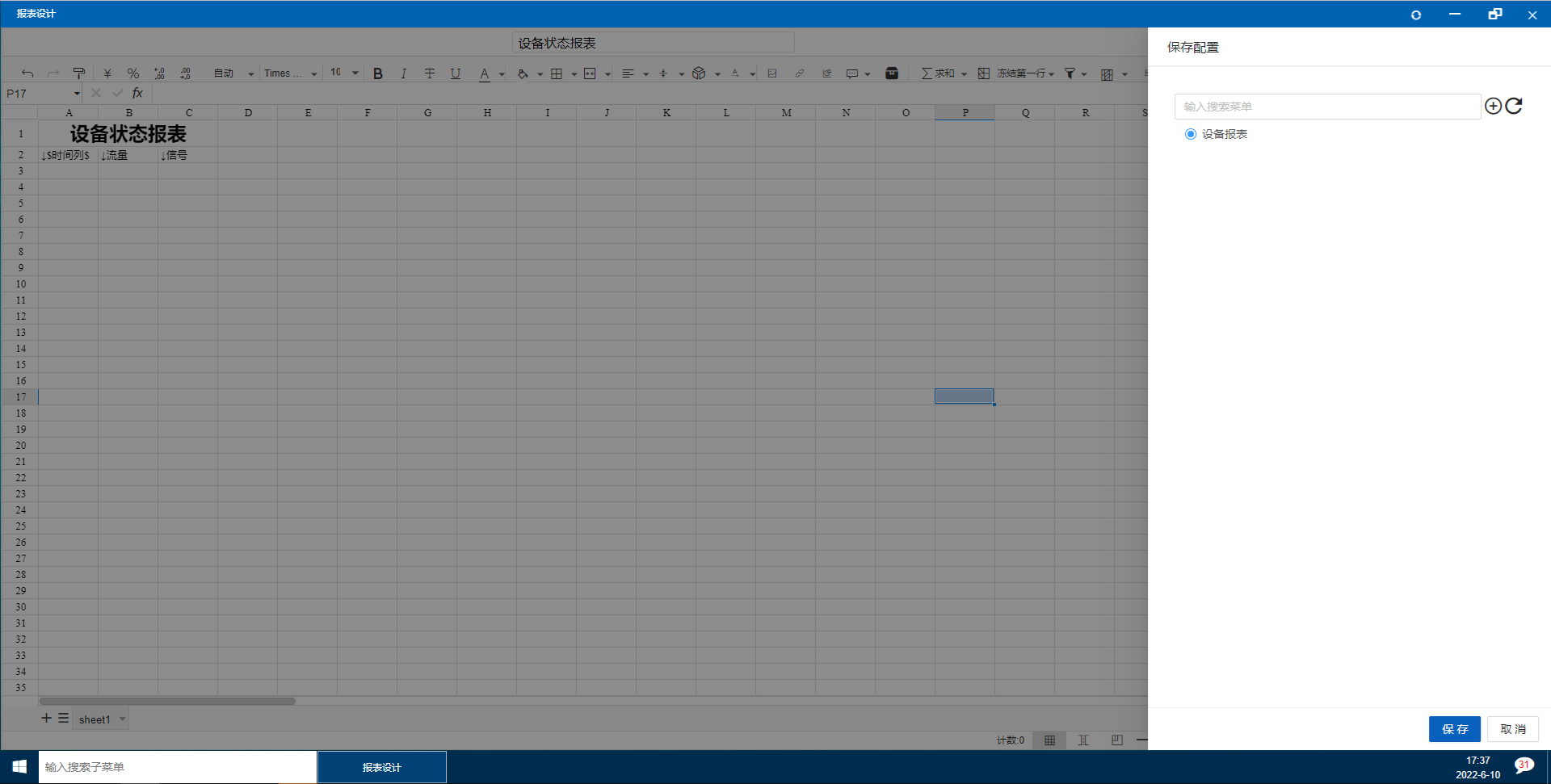Click the insert link icon

point(799,73)
